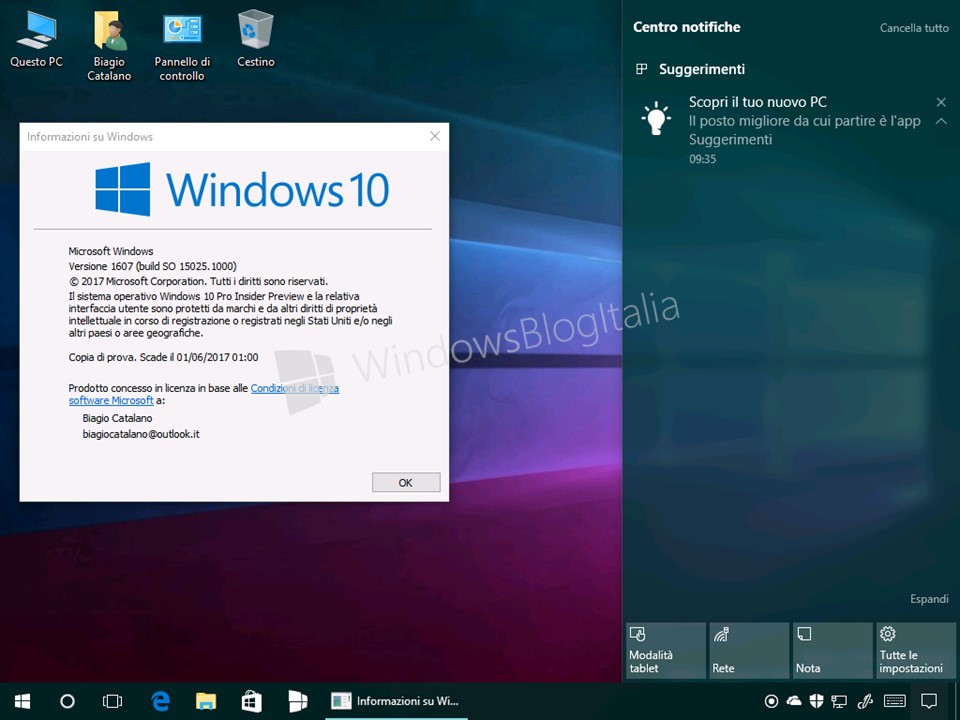This screenshot has height=720, width=960.
Task: Toggle Modalità tablet quick action
Action: 666,650
